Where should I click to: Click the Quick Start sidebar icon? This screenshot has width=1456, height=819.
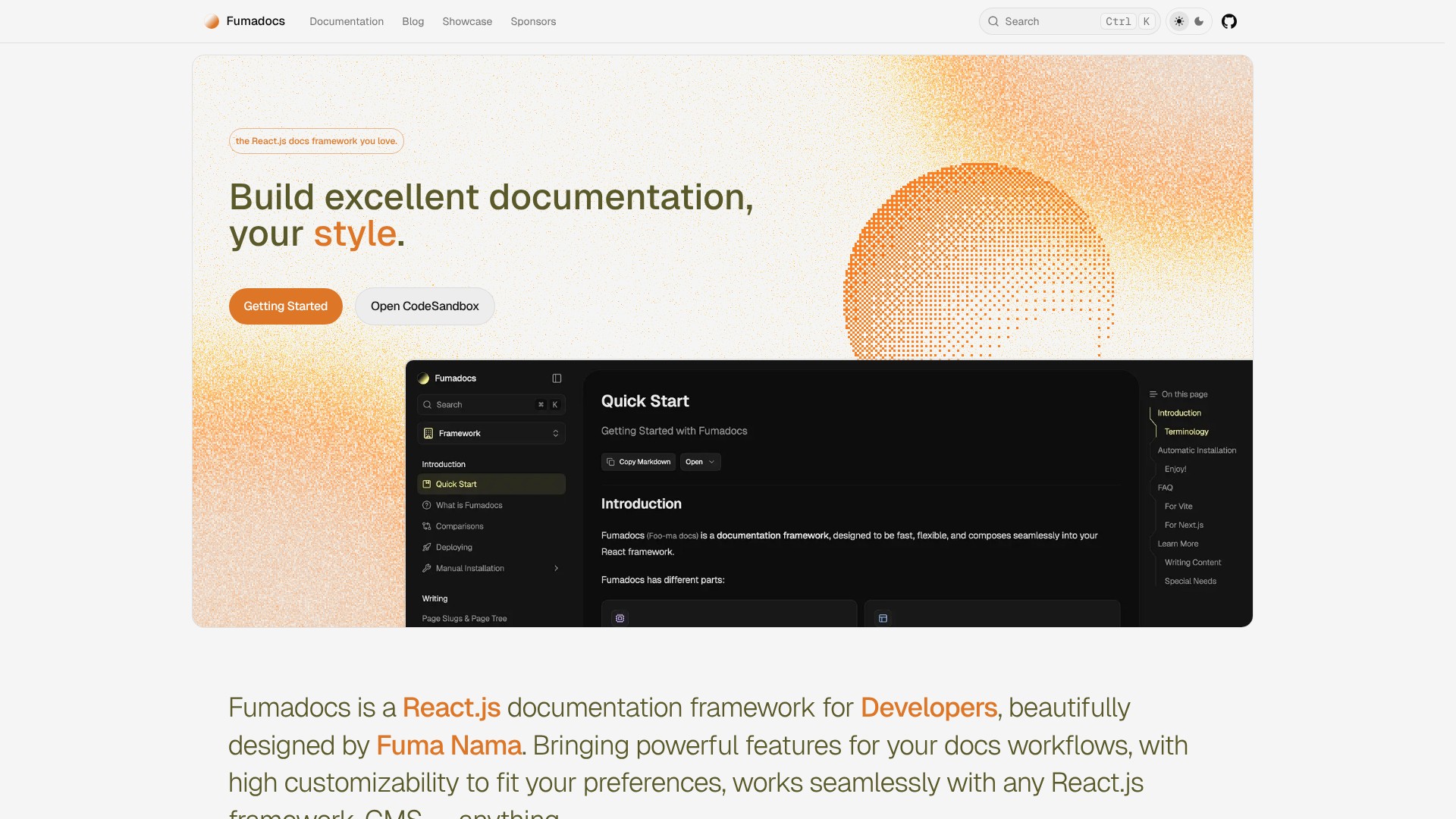427,484
